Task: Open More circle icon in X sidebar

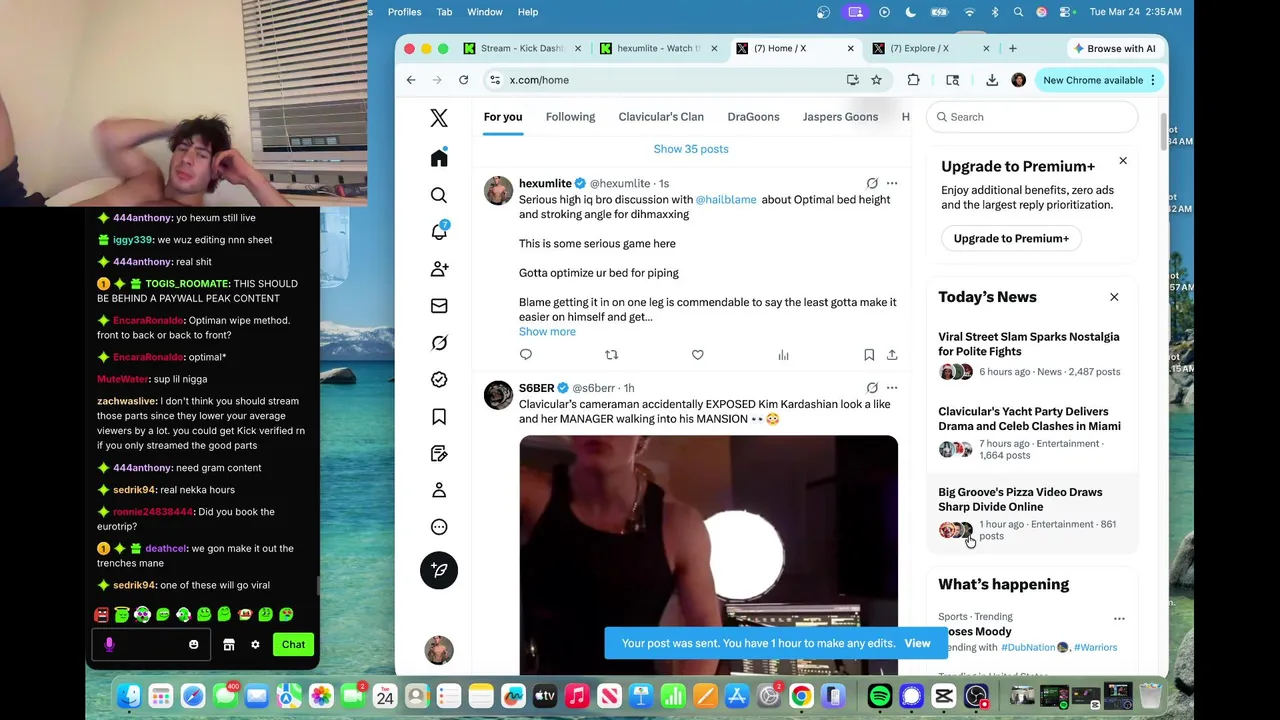Action: (439, 527)
